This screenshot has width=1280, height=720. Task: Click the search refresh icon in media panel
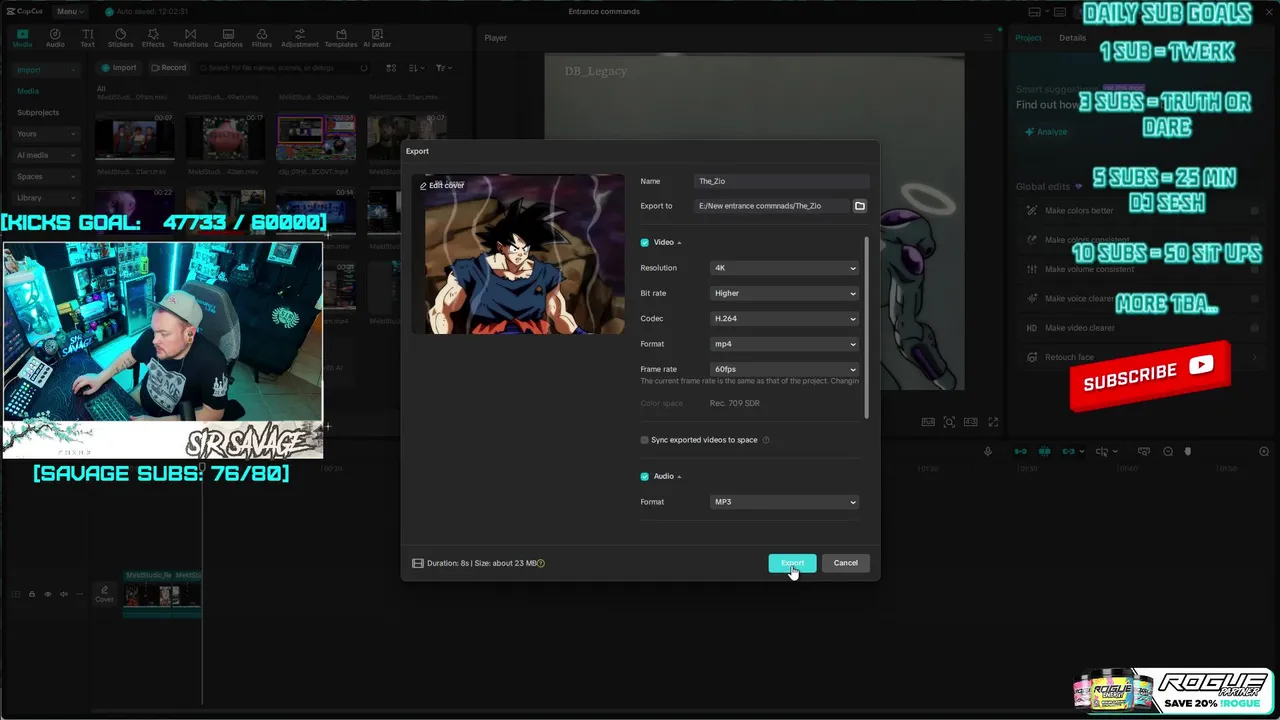[x=364, y=68]
